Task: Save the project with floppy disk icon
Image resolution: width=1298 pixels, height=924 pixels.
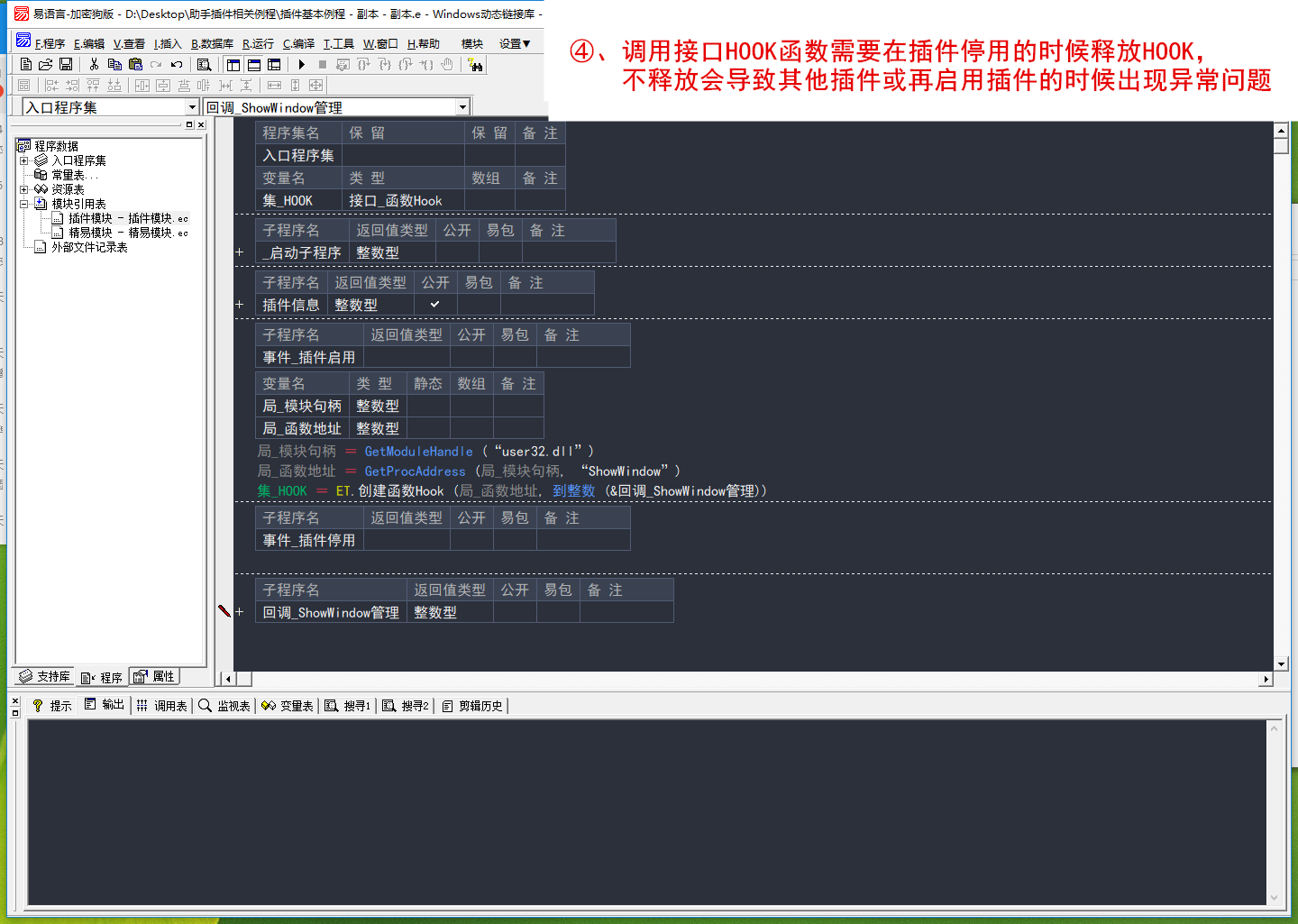Action: click(x=66, y=64)
